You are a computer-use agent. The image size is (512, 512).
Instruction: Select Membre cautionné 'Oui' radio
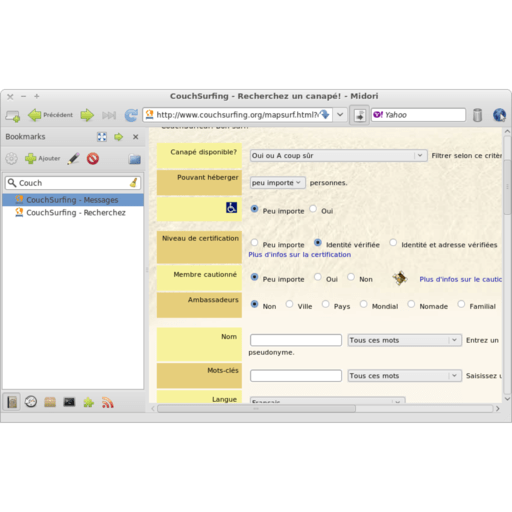(318, 277)
